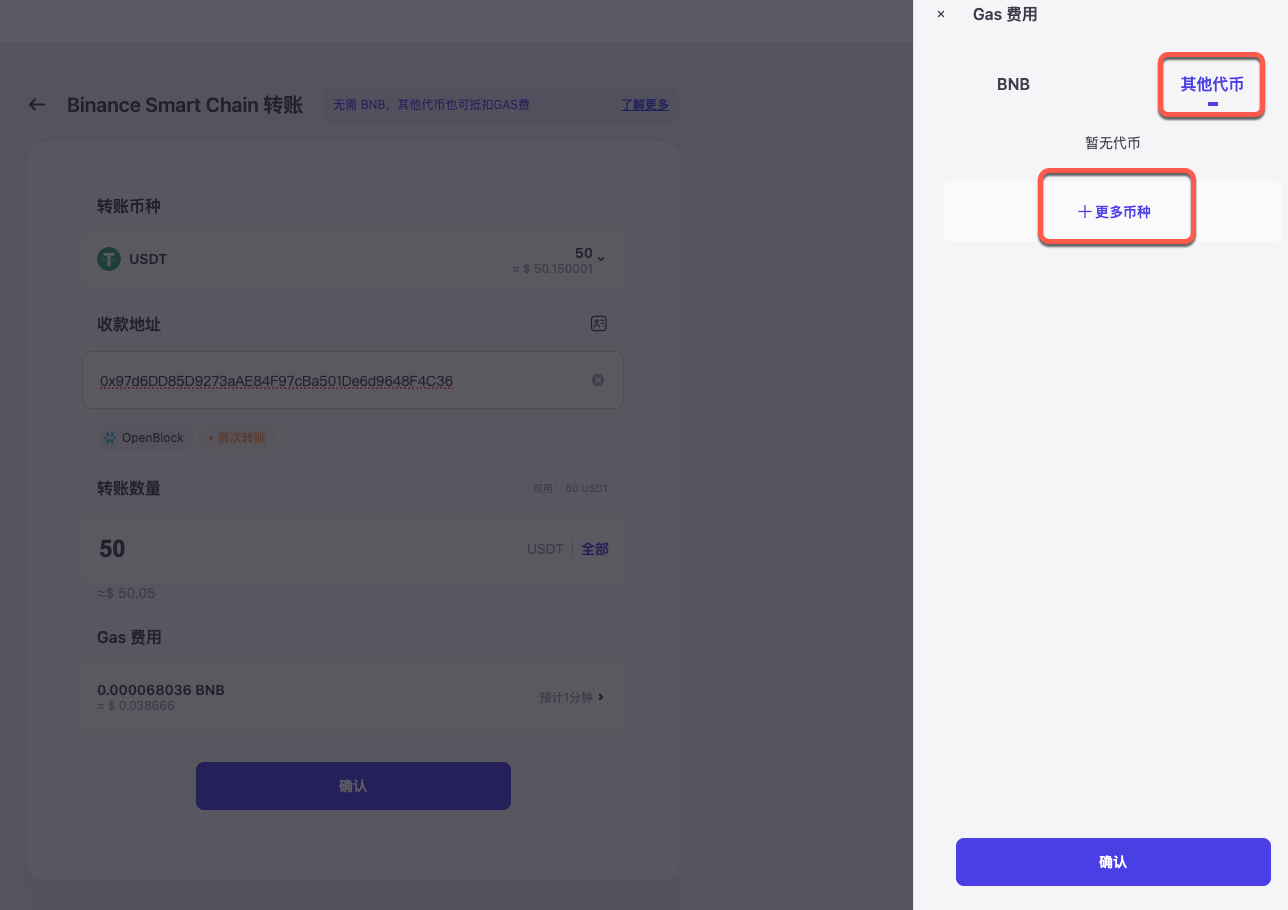Switch to the BNB tab
This screenshot has width=1288, height=910.
pyautogui.click(x=1013, y=84)
